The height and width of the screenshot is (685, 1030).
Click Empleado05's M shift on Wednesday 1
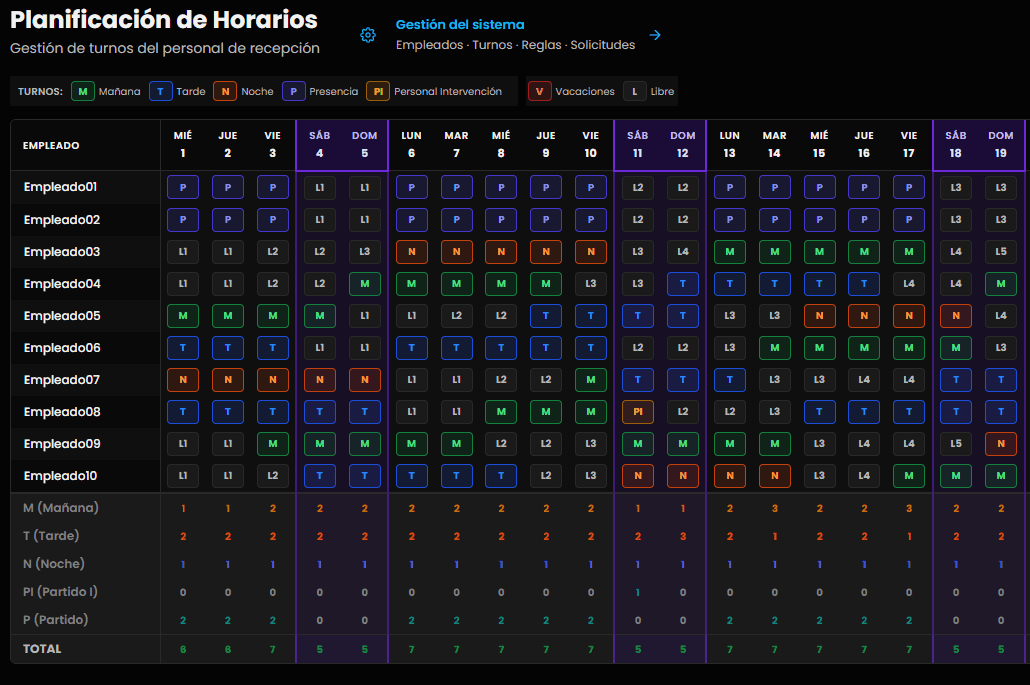183,316
